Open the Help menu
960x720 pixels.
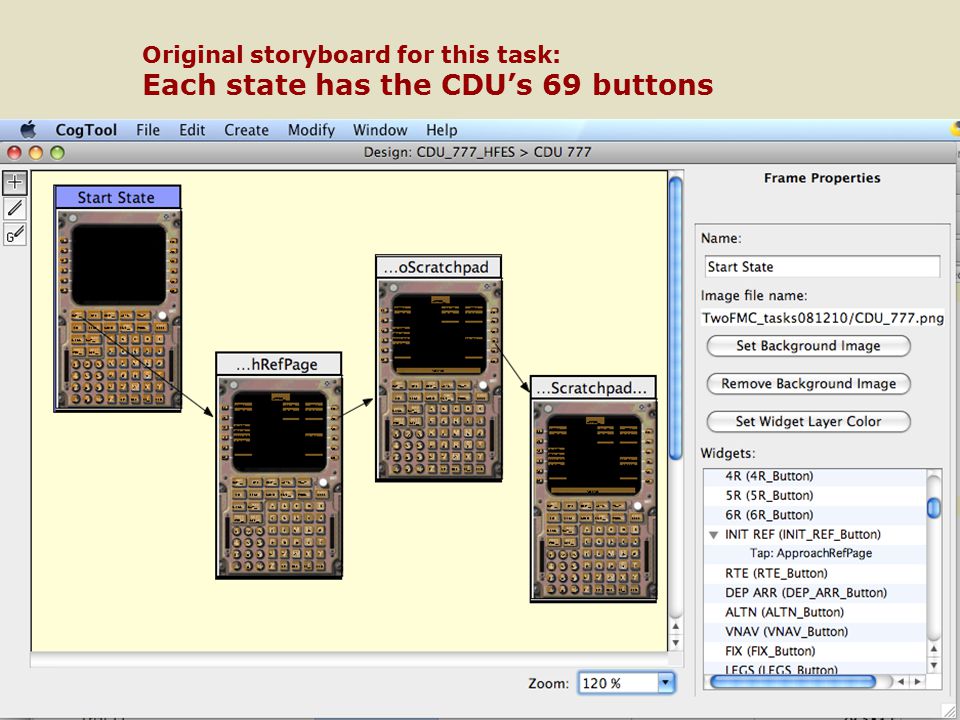click(441, 130)
